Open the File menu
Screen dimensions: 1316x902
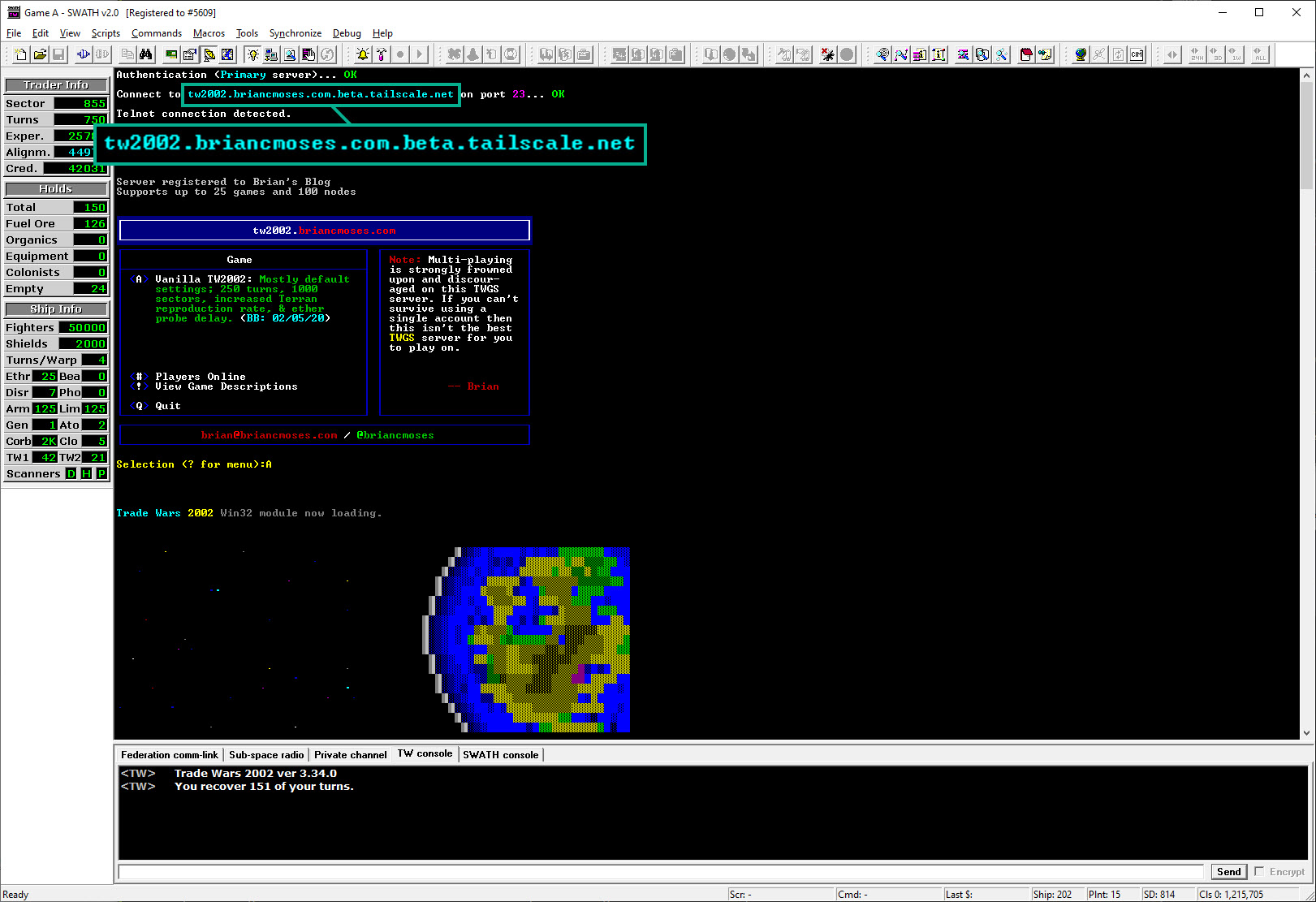[x=14, y=33]
